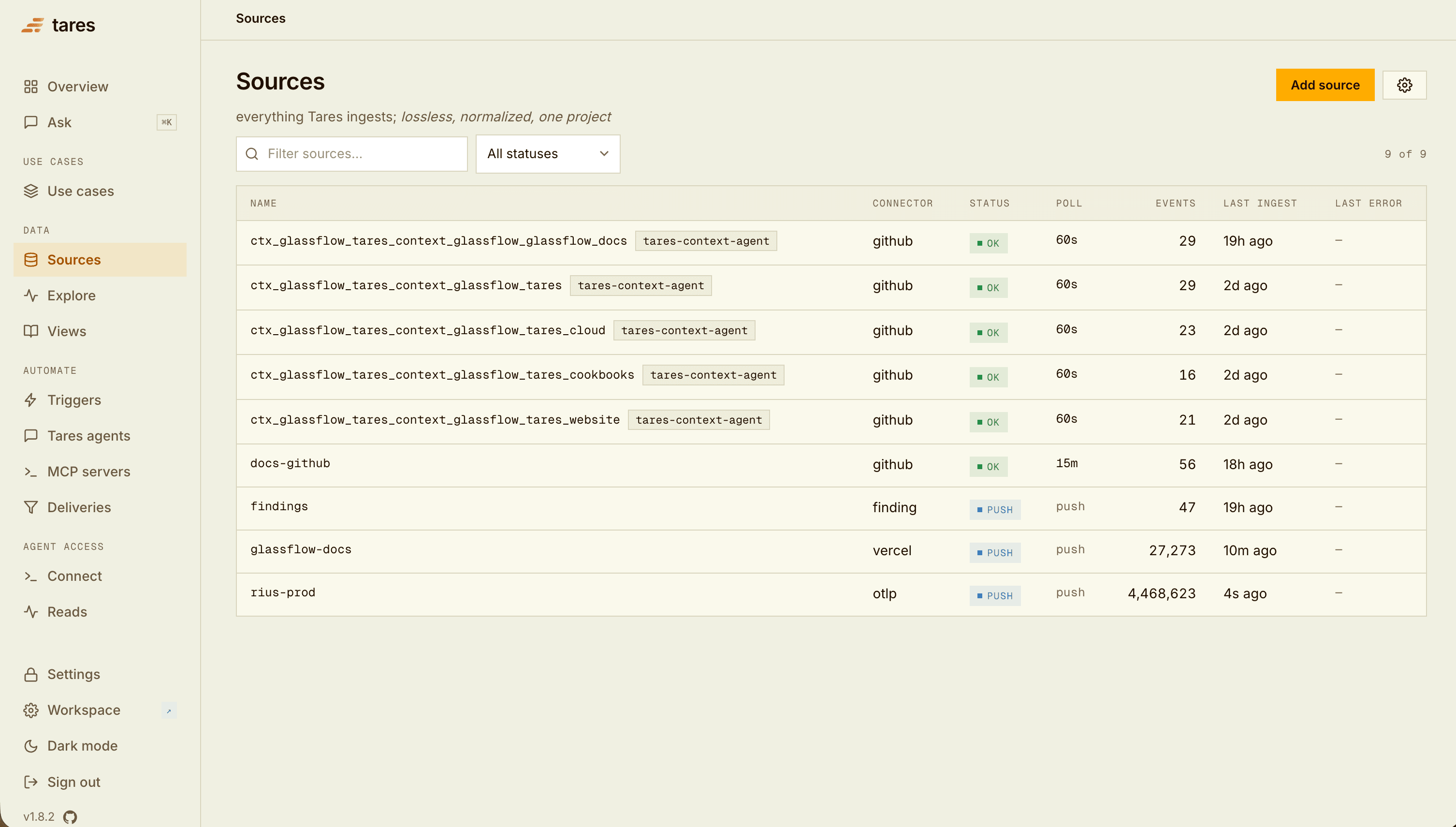
Task: Click tares-context-agent tag on cookbooks row
Action: point(713,375)
